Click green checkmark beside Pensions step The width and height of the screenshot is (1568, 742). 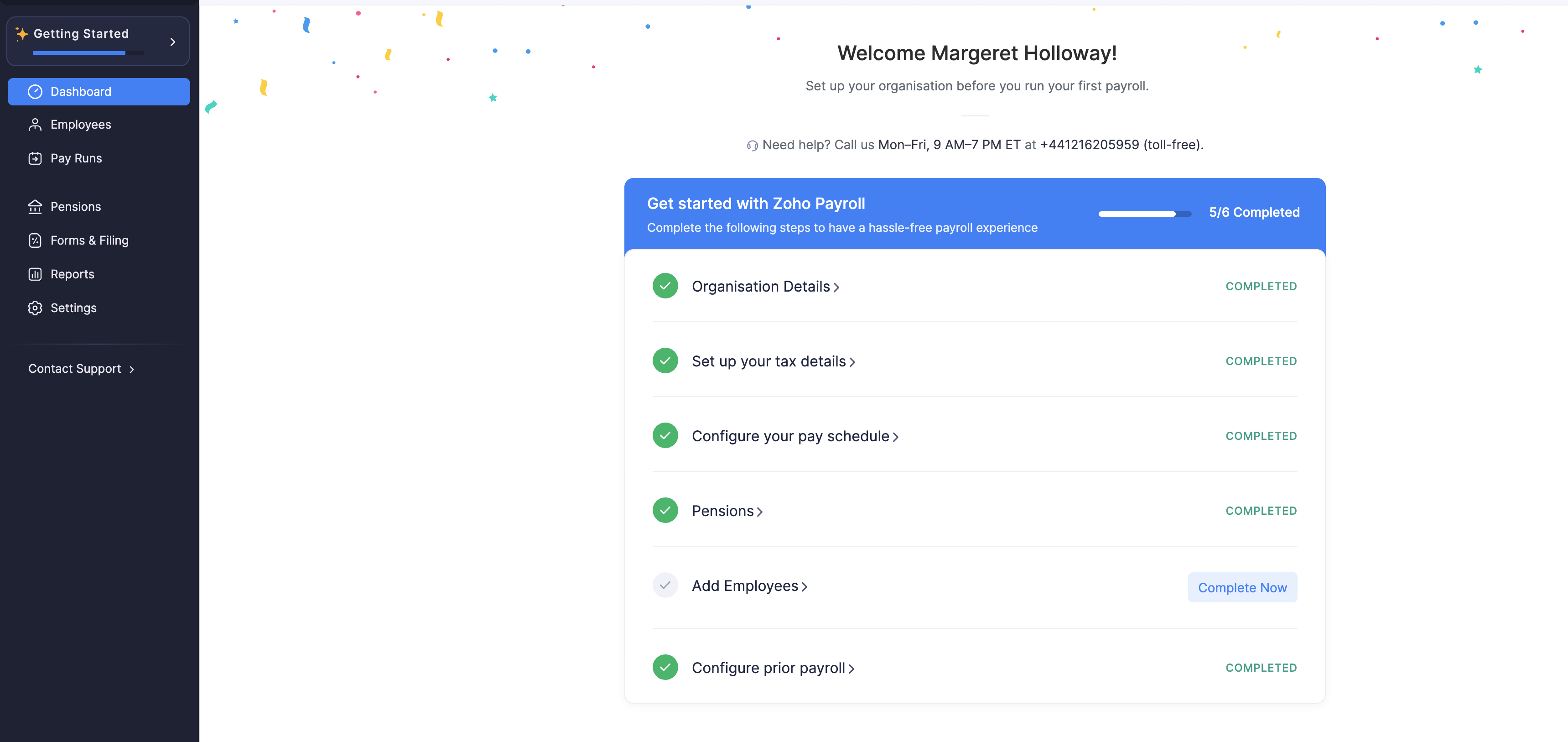[665, 511]
